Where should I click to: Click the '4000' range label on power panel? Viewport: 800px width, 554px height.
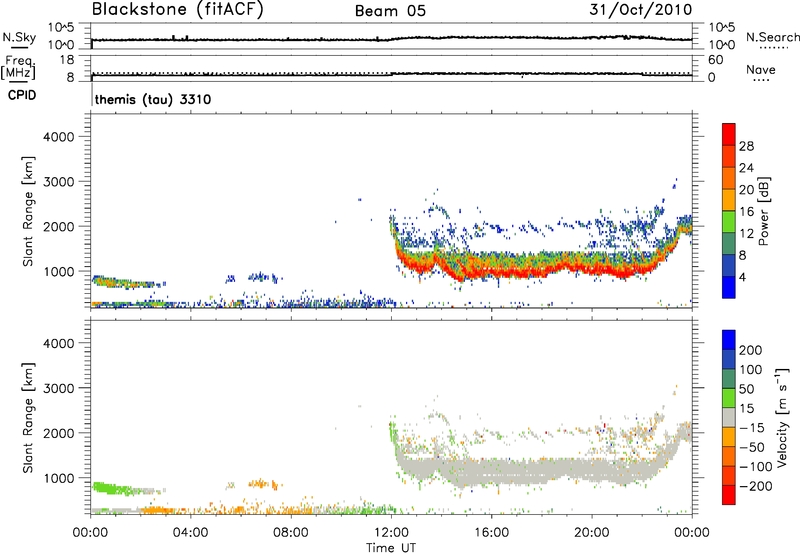point(59,137)
